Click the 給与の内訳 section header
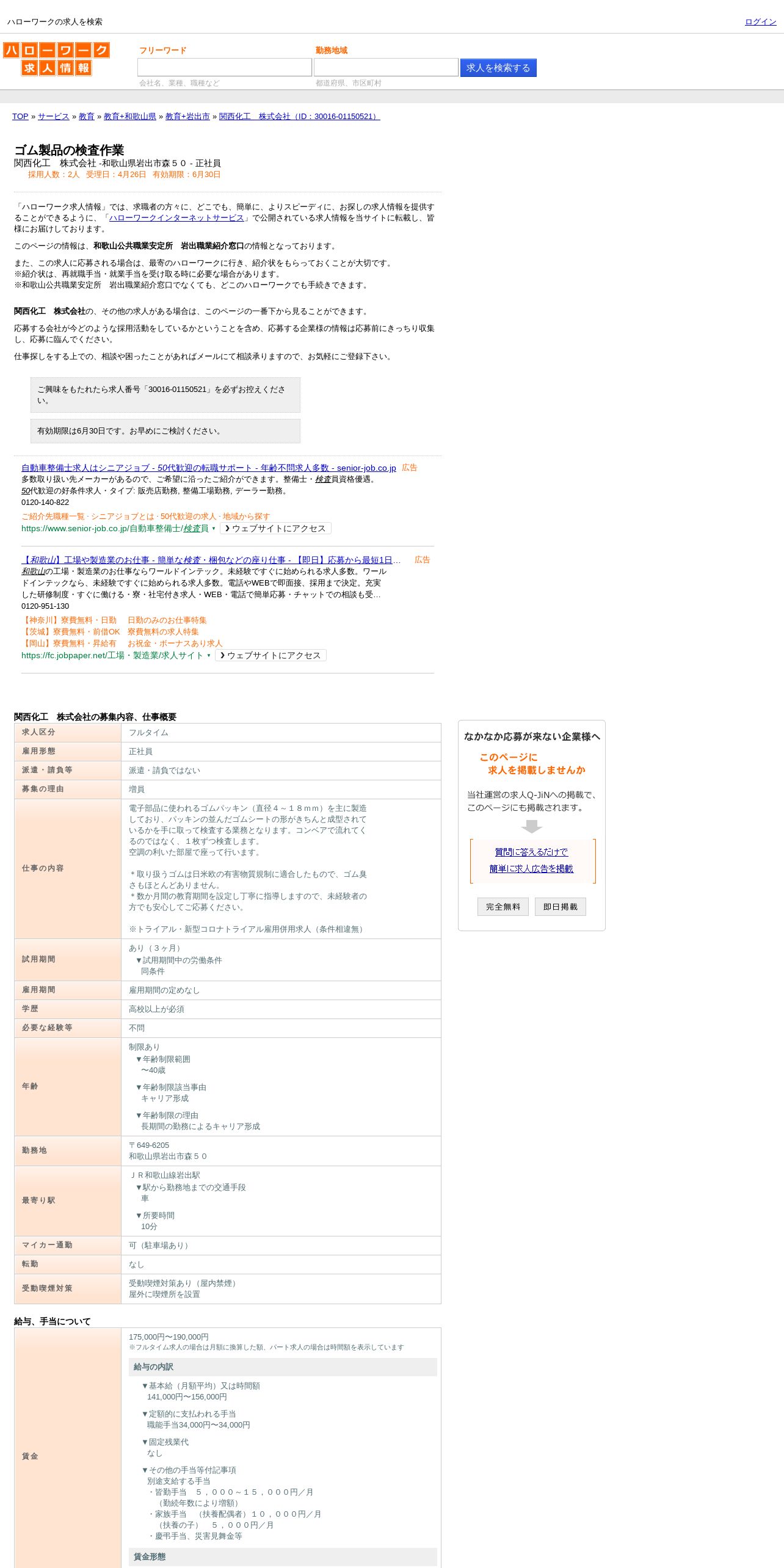 click(x=283, y=1367)
